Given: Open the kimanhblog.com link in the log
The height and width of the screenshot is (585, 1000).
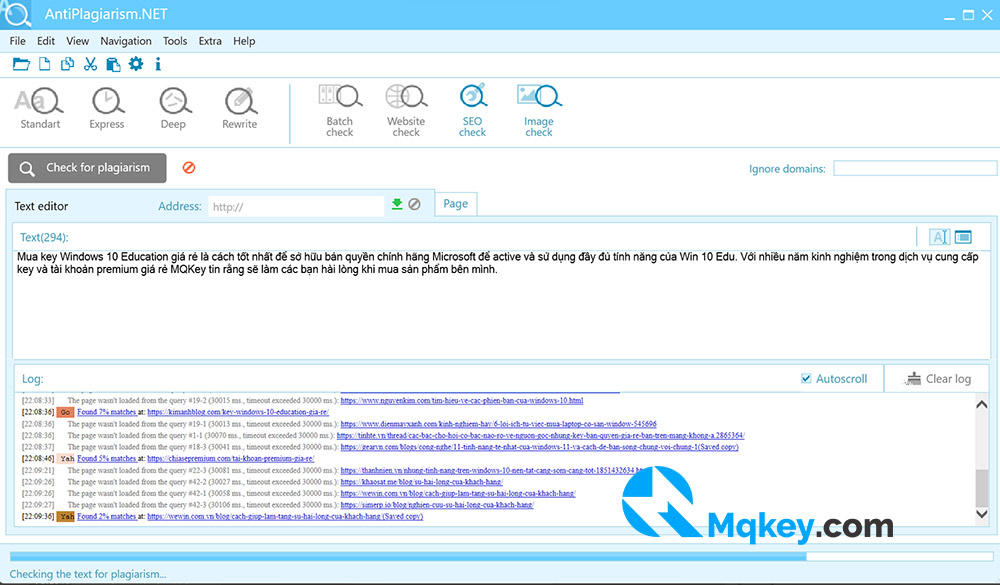Looking at the screenshot, I should pyautogui.click(x=238, y=412).
